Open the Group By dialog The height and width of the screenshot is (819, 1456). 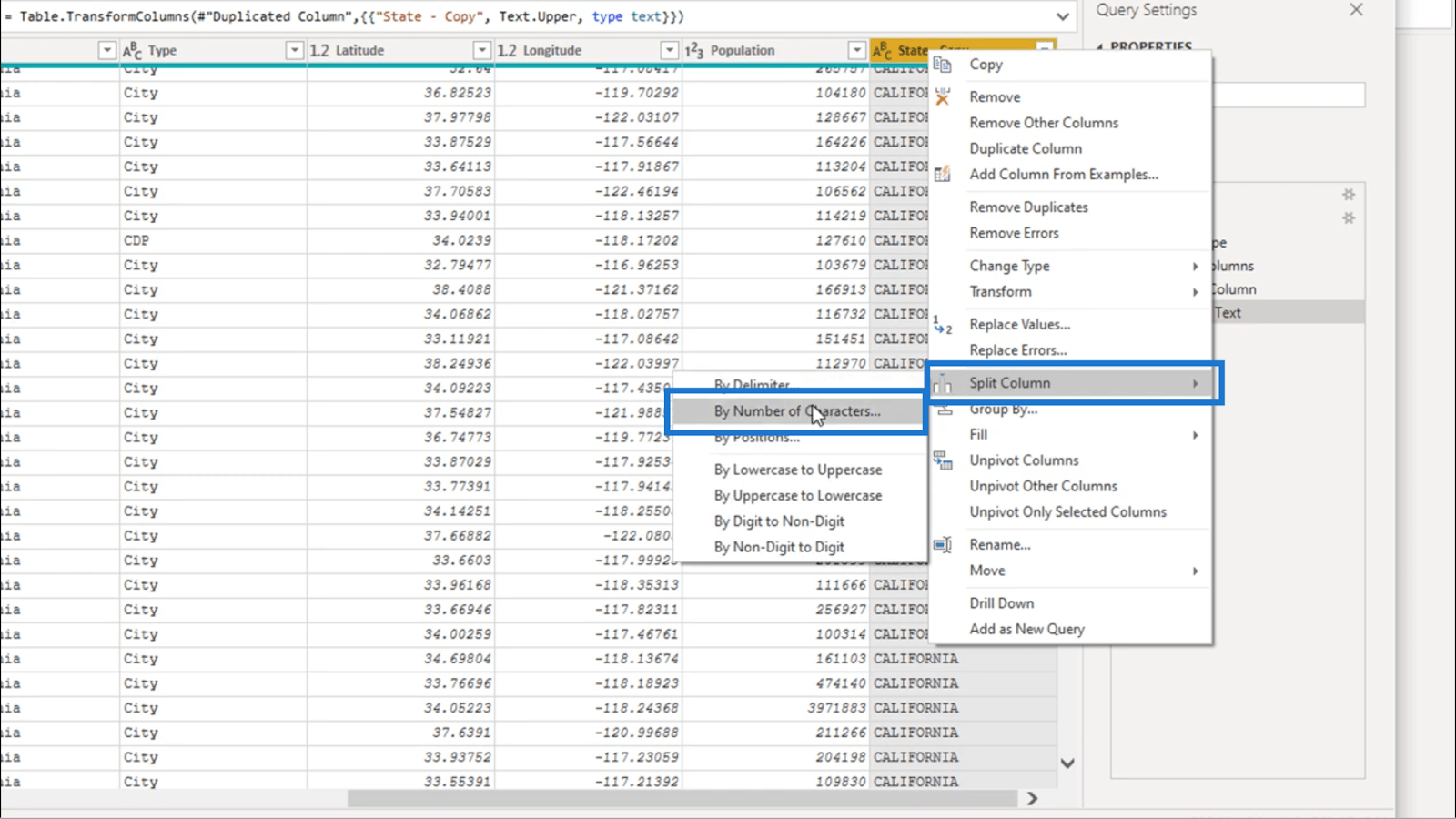1003,409
